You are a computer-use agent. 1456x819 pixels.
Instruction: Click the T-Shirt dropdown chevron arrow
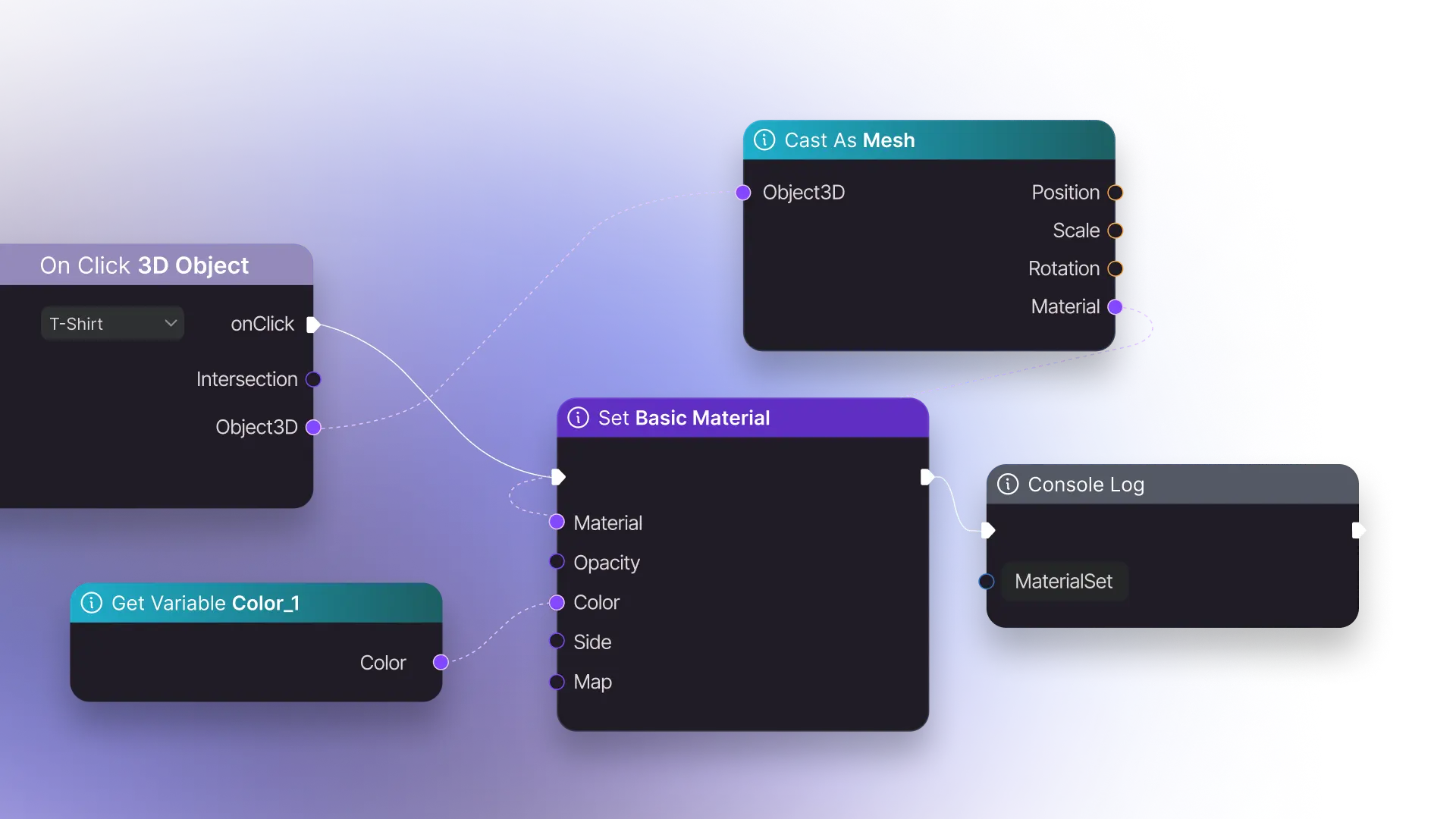click(171, 324)
